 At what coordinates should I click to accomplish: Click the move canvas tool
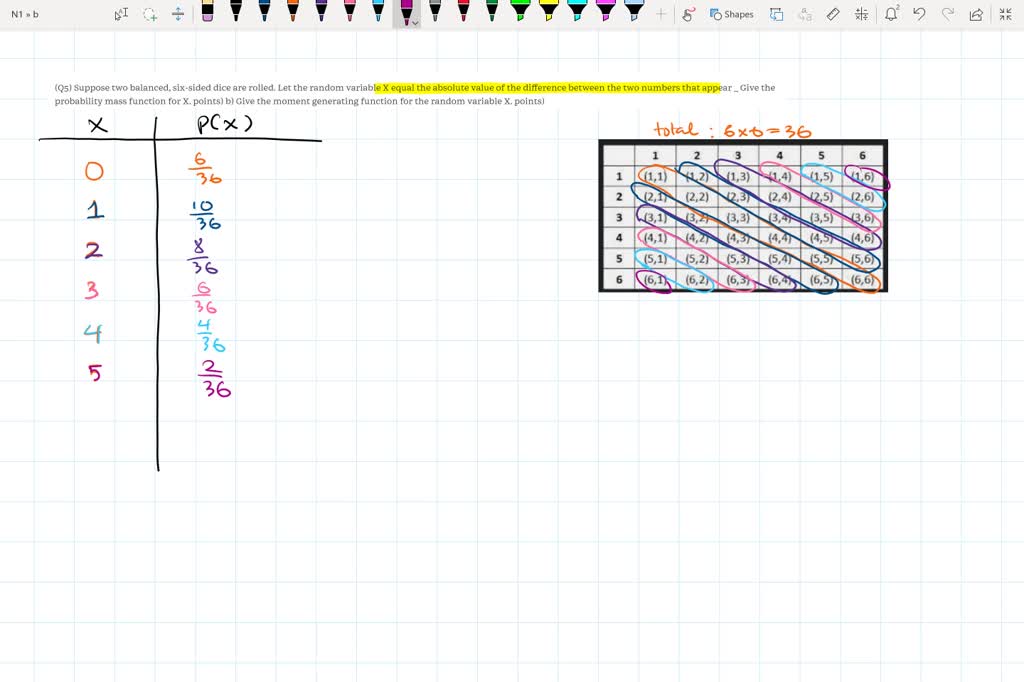point(179,14)
